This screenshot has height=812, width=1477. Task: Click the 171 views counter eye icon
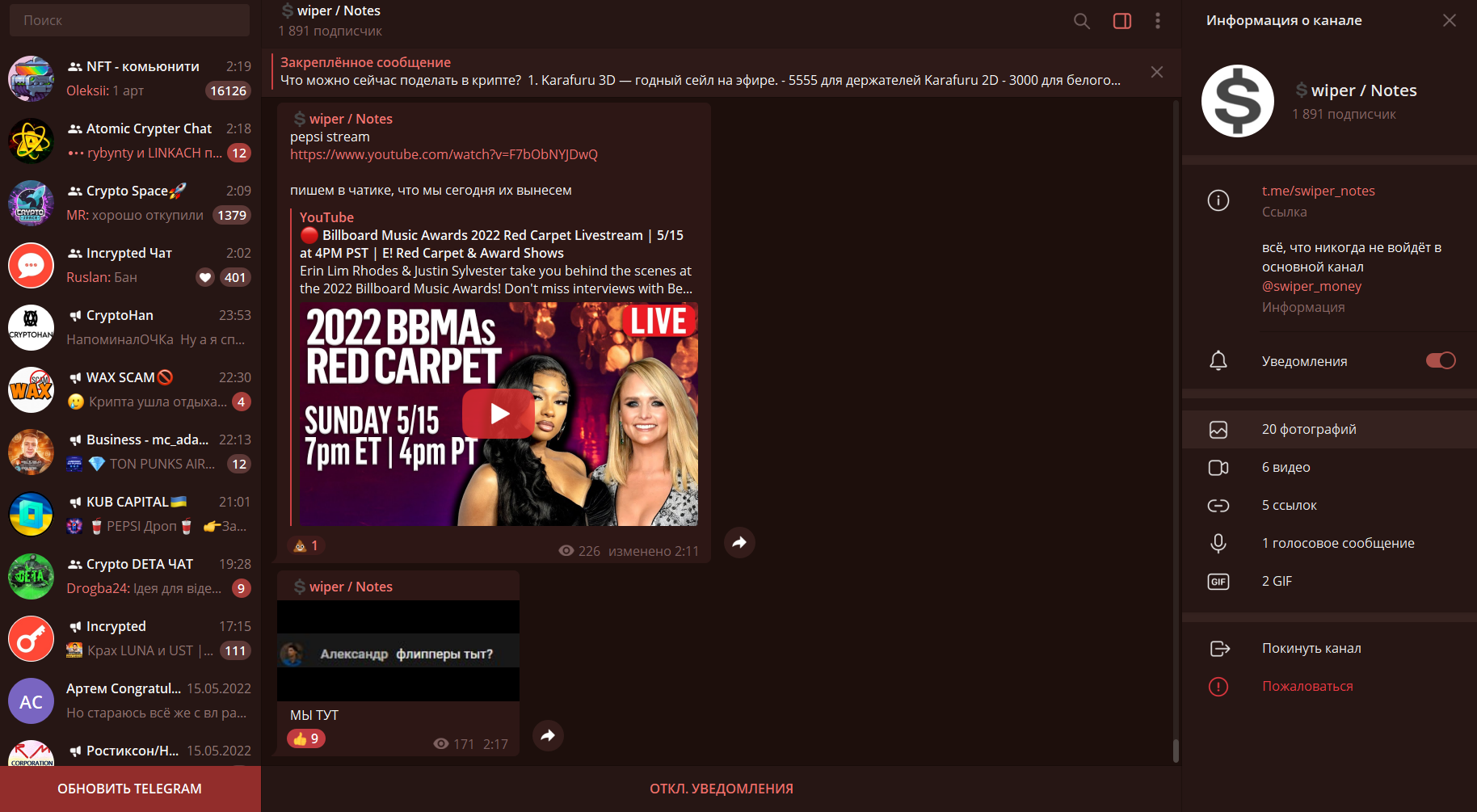pos(441,744)
